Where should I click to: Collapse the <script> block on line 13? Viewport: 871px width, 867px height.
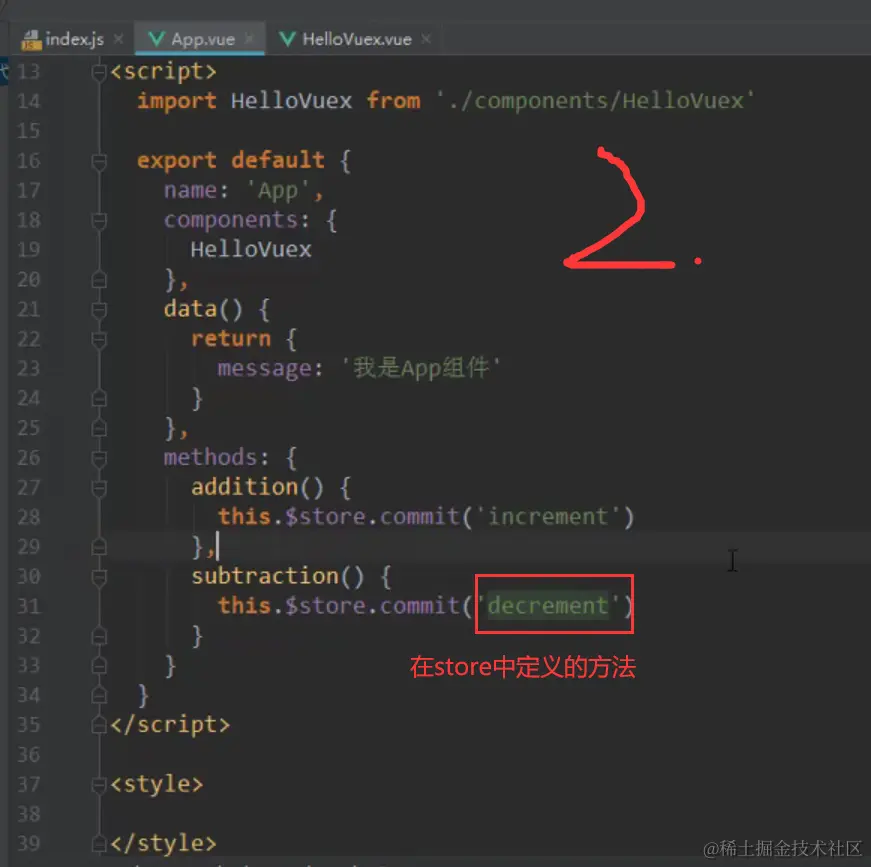tap(99, 72)
